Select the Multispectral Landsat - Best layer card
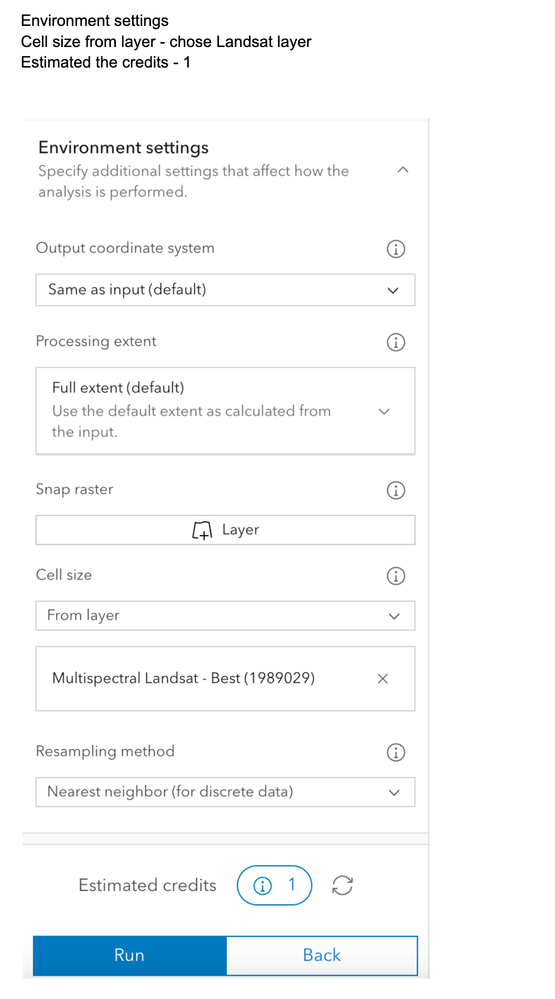Viewport: 555px width, 999px height. tap(225, 679)
